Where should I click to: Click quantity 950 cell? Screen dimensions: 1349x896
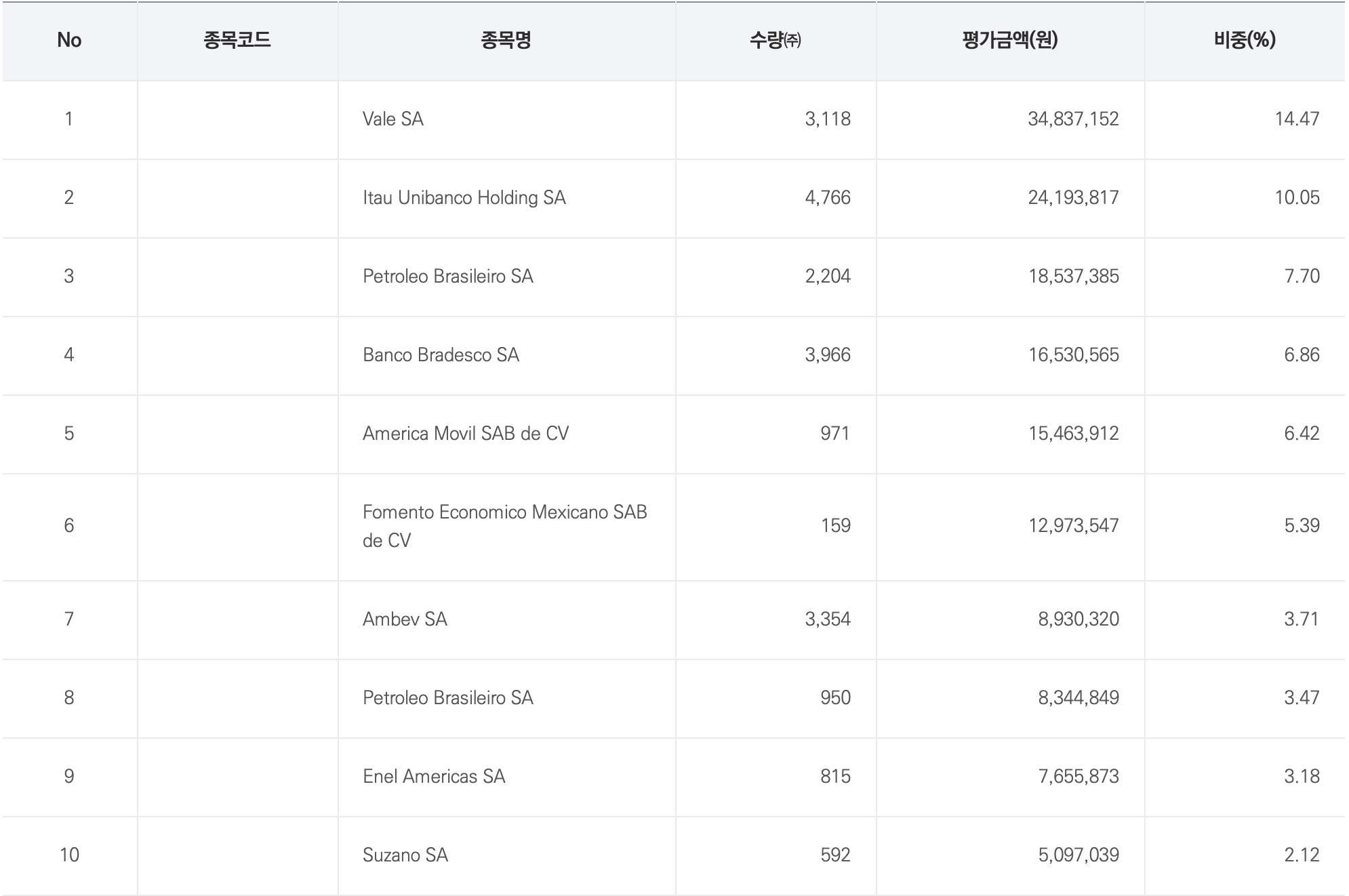tap(835, 698)
